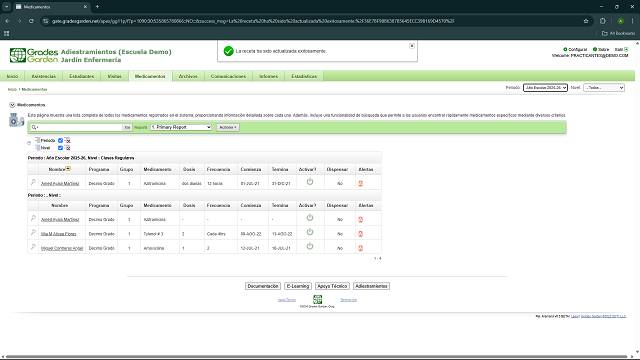Screen dimensions: 640x360
Task: Open Miguel Contreras Angel student link
Action: 62,248
